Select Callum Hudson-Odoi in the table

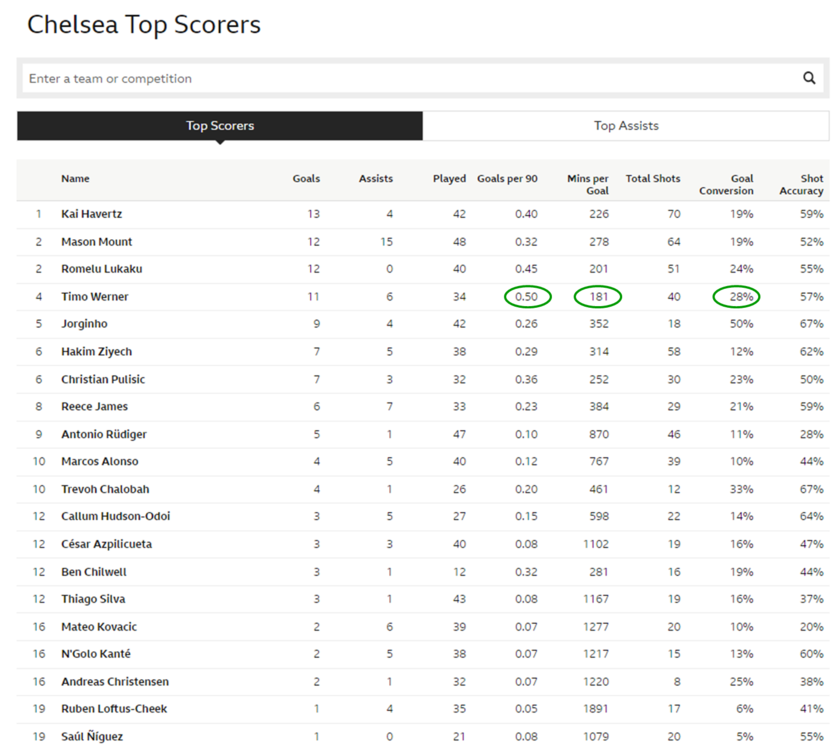(115, 516)
